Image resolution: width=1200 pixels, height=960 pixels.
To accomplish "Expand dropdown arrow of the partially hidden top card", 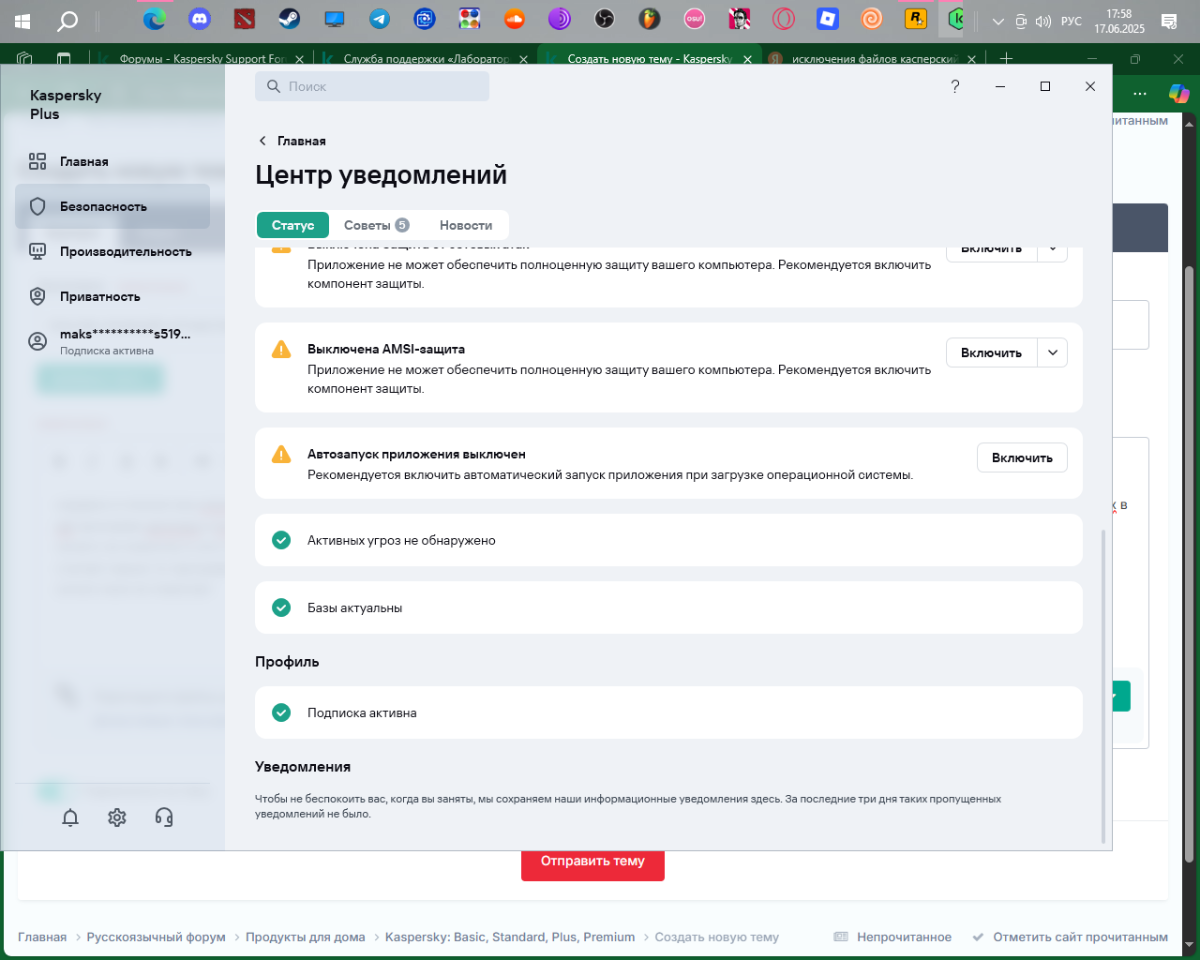I will 1052,252.
